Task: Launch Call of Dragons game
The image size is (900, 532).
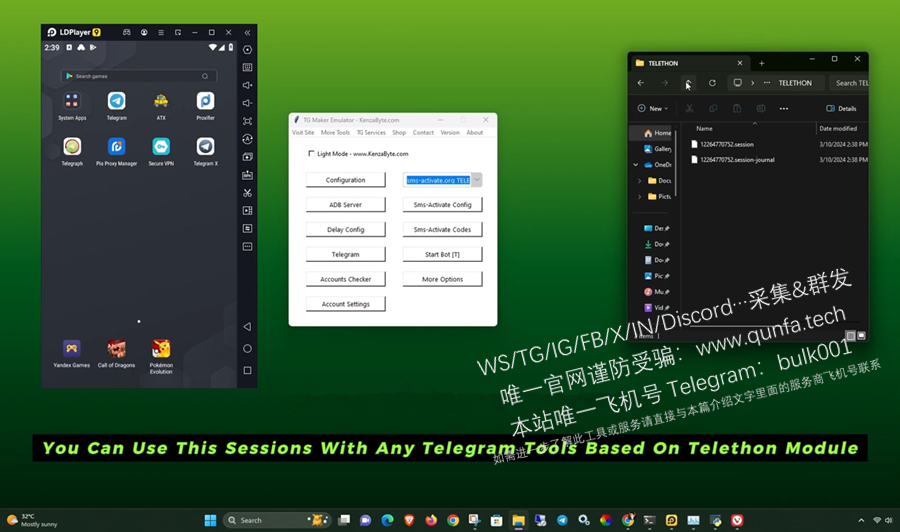Action: coord(117,348)
